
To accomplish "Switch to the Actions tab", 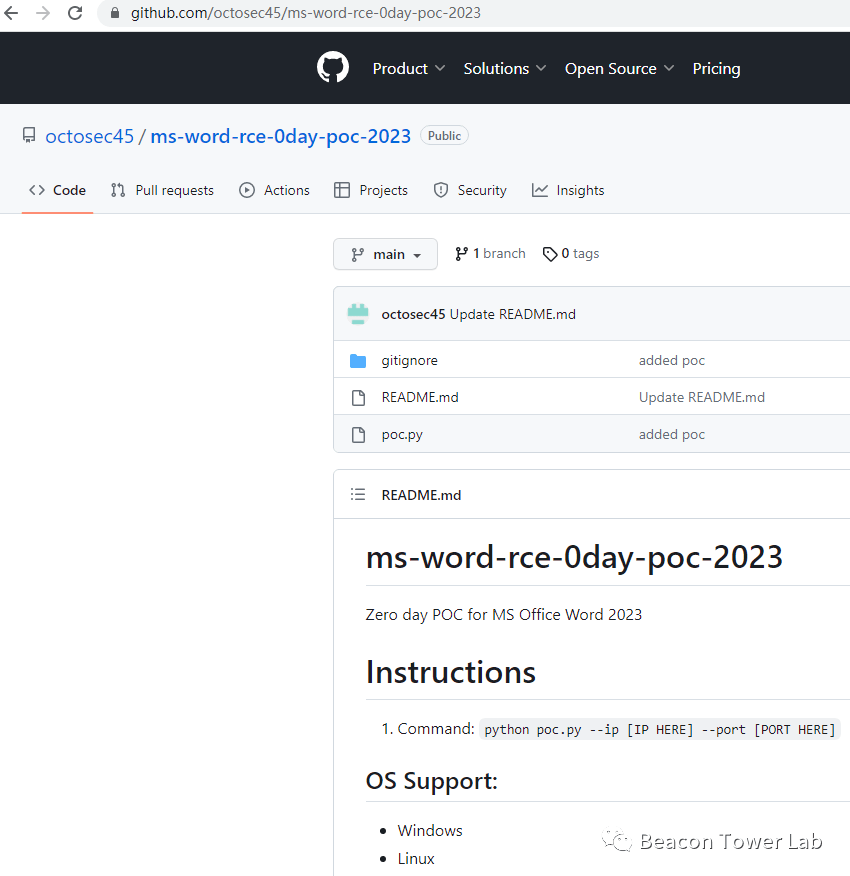I will pyautogui.click(x=274, y=191).
